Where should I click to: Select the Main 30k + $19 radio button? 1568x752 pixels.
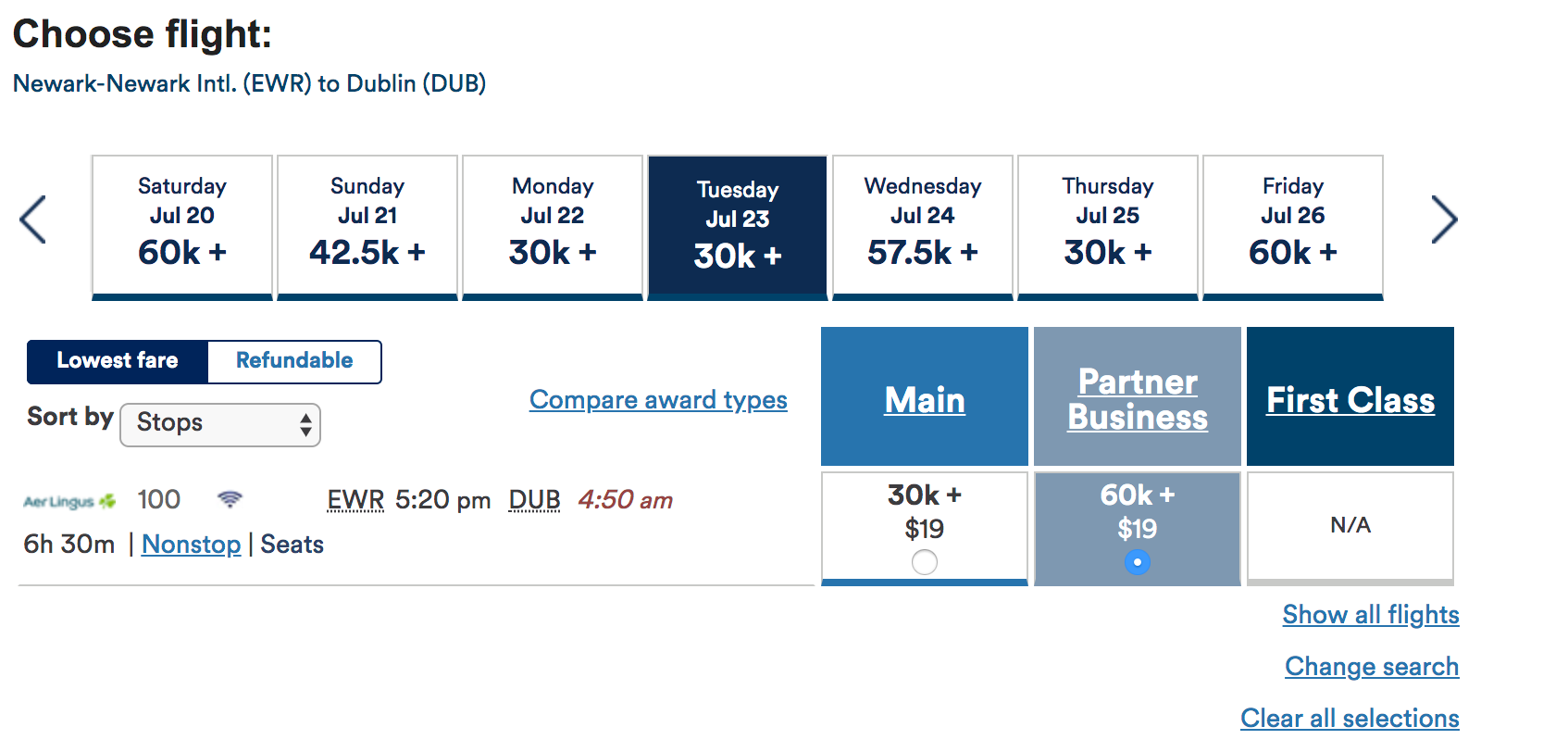point(924,562)
